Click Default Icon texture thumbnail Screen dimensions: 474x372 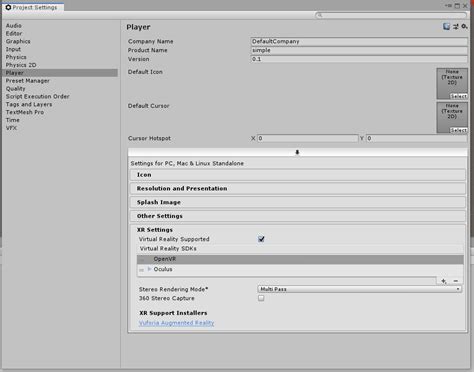tap(452, 83)
